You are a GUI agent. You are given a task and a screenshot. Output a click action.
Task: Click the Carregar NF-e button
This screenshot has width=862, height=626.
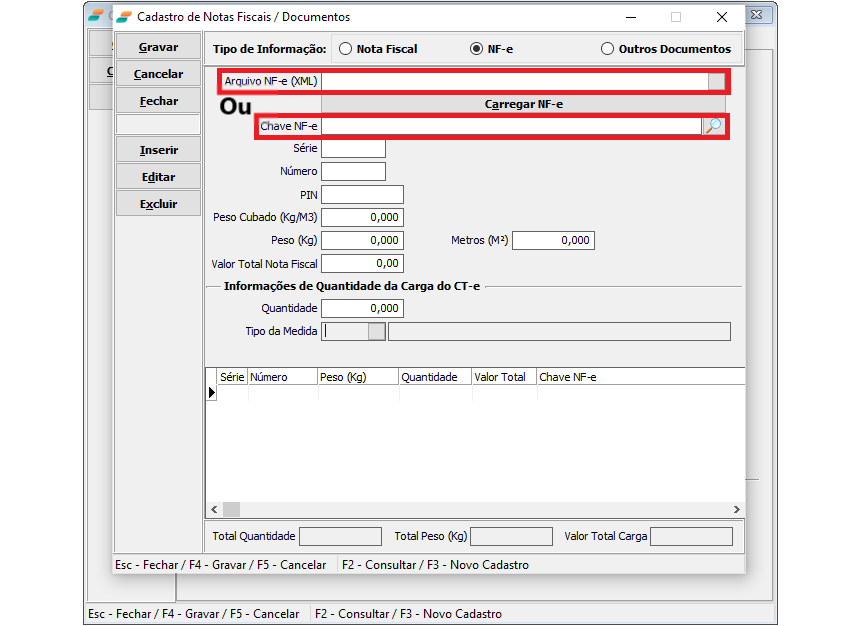click(x=523, y=104)
